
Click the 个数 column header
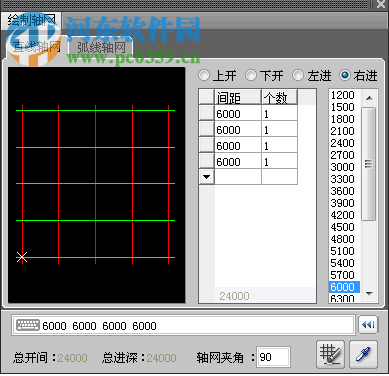(x=279, y=98)
